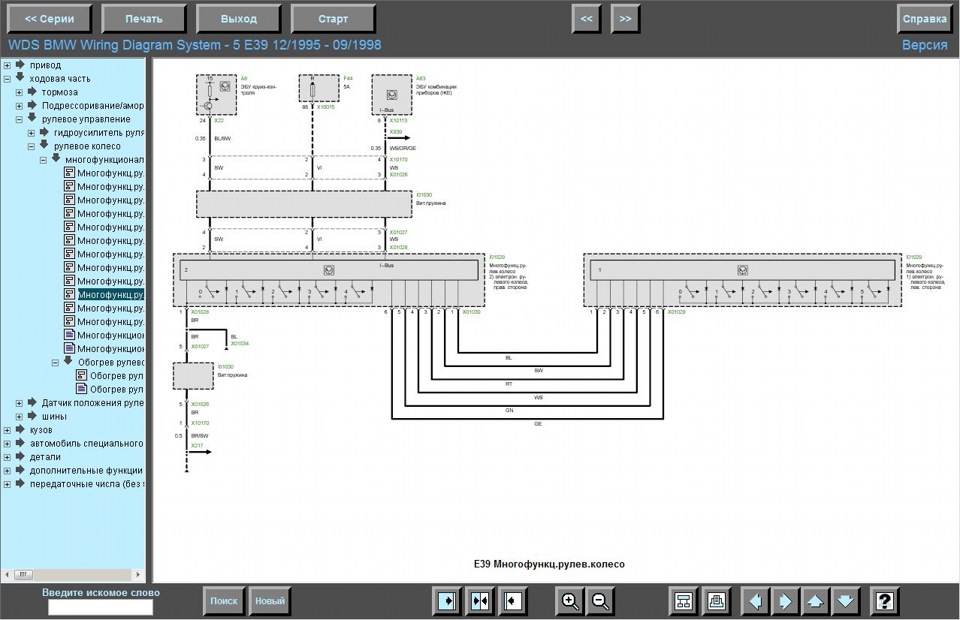This screenshot has height=620, width=960.
Task: Click component icon in module 2 (right side)
Action: pyautogui.click(x=329, y=270)
